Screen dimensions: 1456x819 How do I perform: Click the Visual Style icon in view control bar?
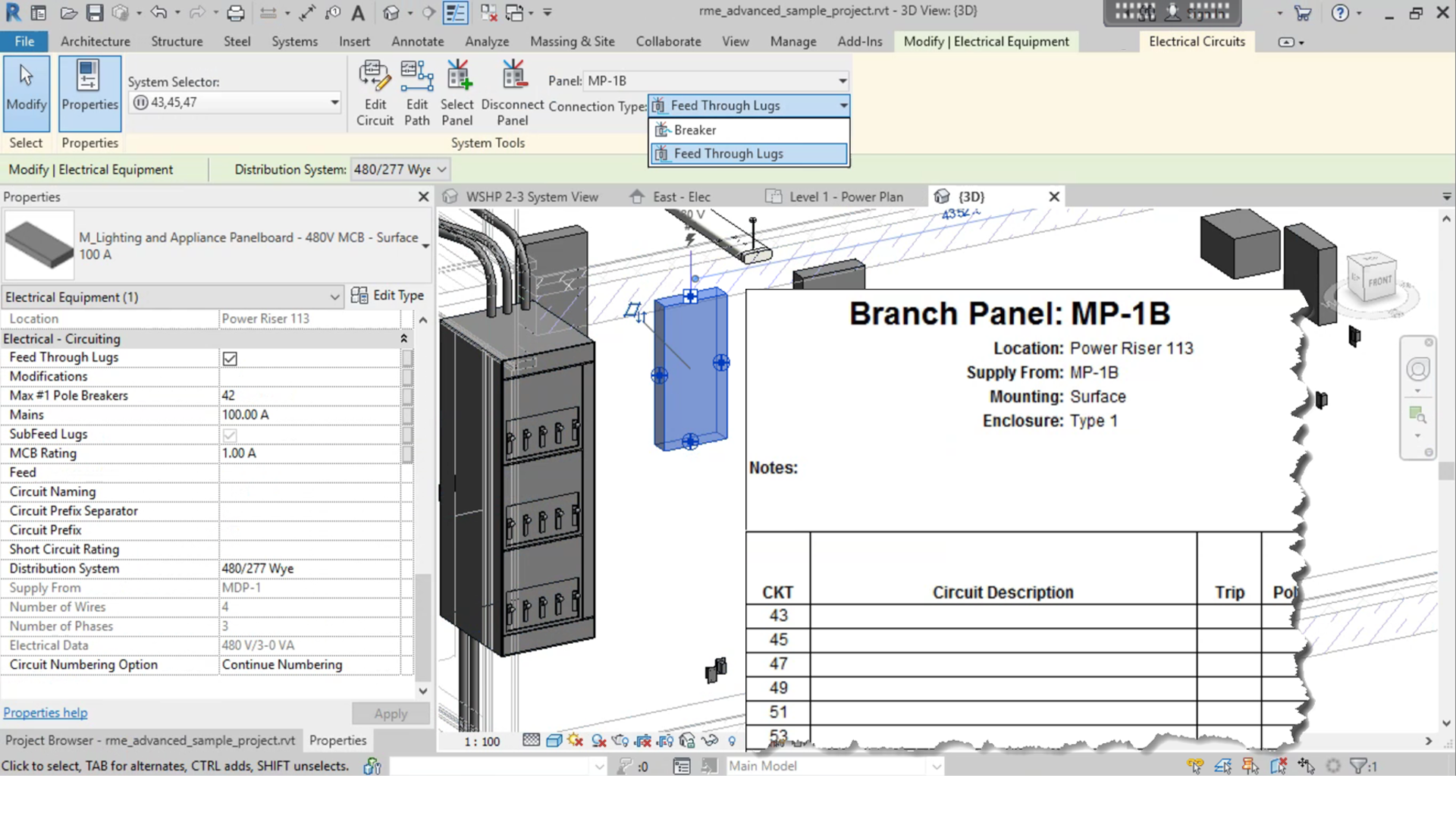pos(554,741)
